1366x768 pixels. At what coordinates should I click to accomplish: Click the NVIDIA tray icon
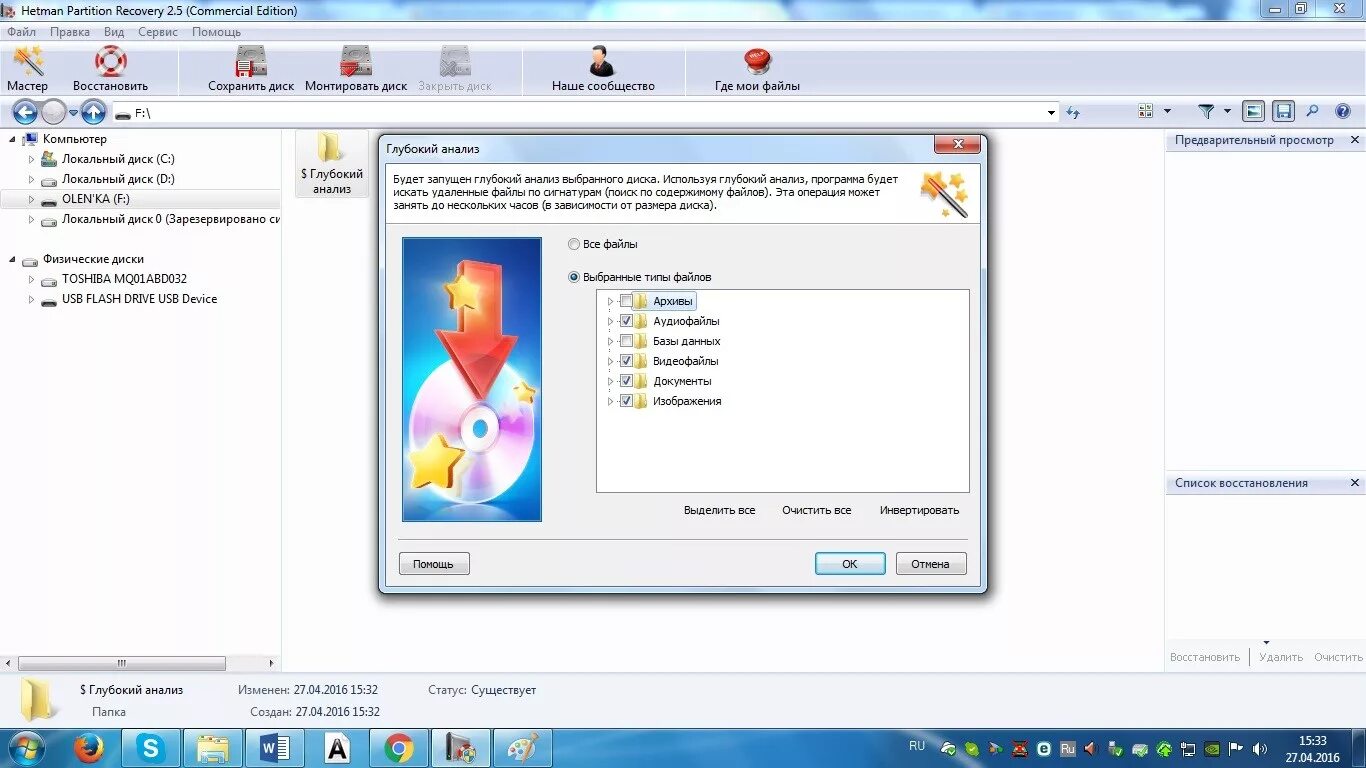[x=1212, y=748]
